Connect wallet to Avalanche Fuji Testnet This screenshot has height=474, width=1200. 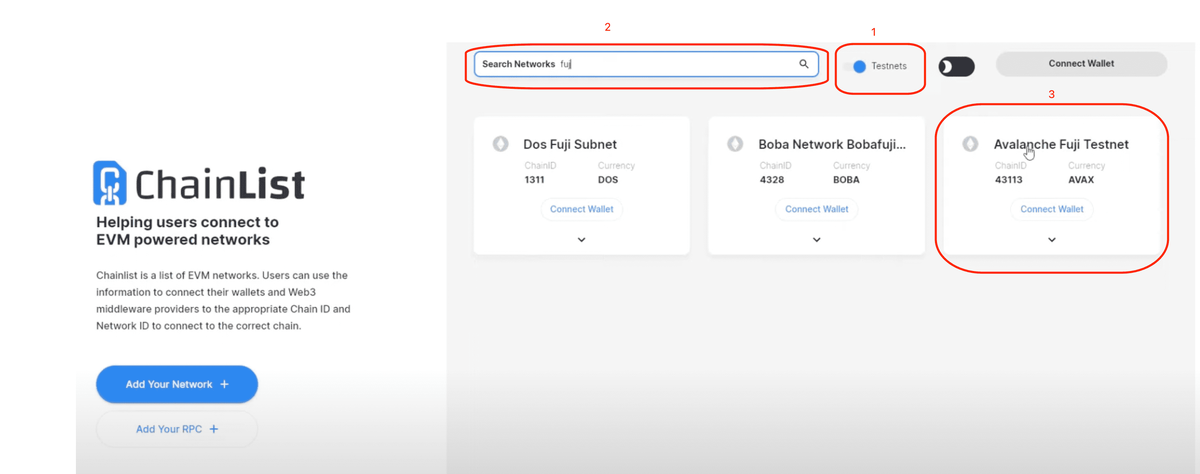[1051, 209]
